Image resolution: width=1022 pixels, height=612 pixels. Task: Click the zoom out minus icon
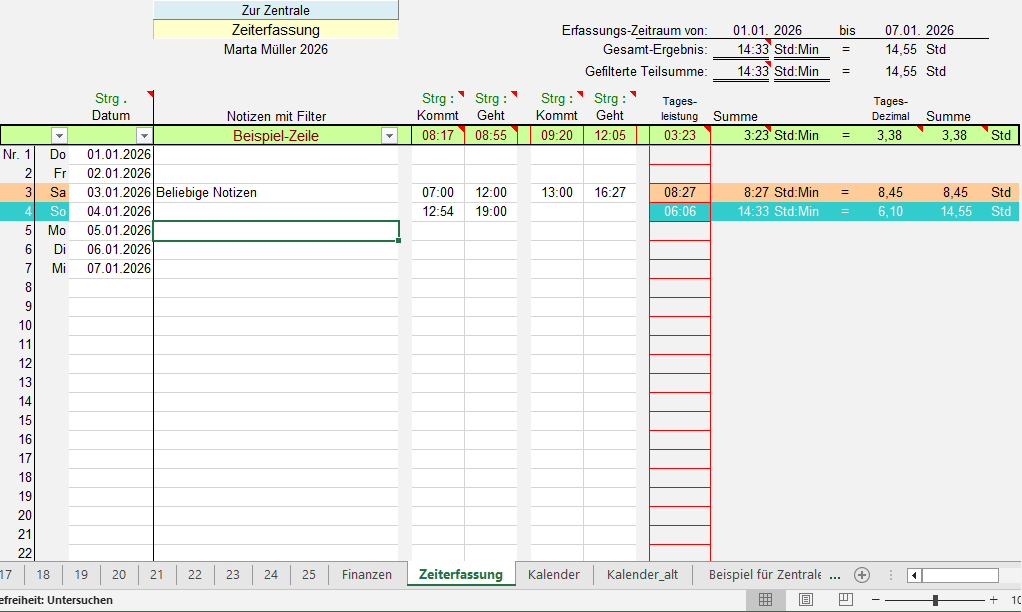click(x=876, y=600)
